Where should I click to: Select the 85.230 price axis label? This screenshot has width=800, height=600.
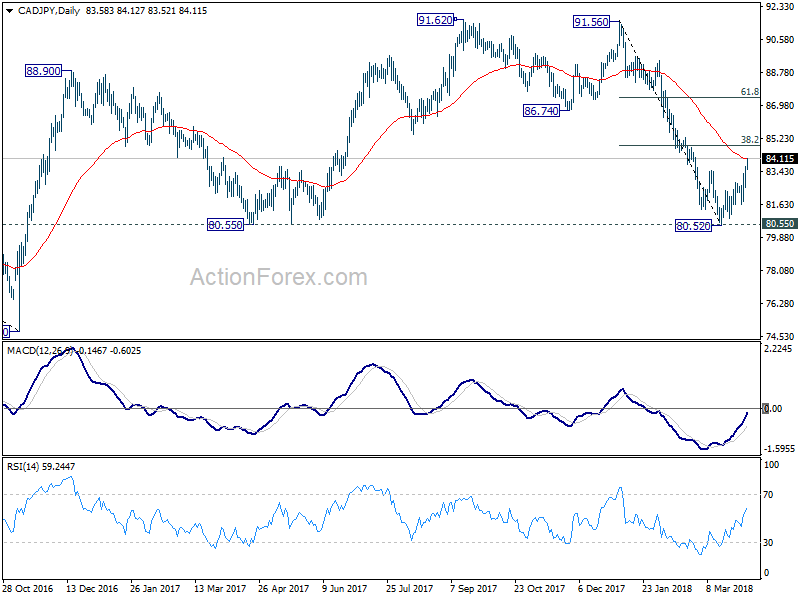coord(780,139)
